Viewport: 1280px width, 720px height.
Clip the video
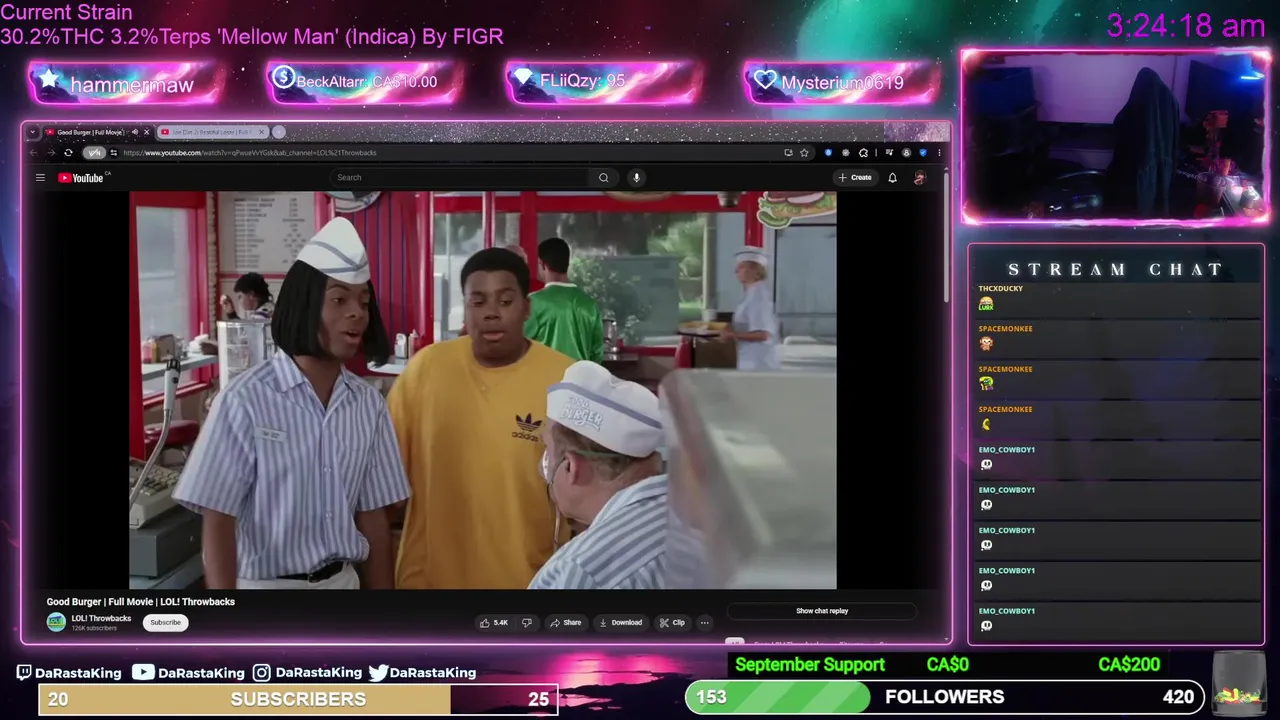coord(672,622)
